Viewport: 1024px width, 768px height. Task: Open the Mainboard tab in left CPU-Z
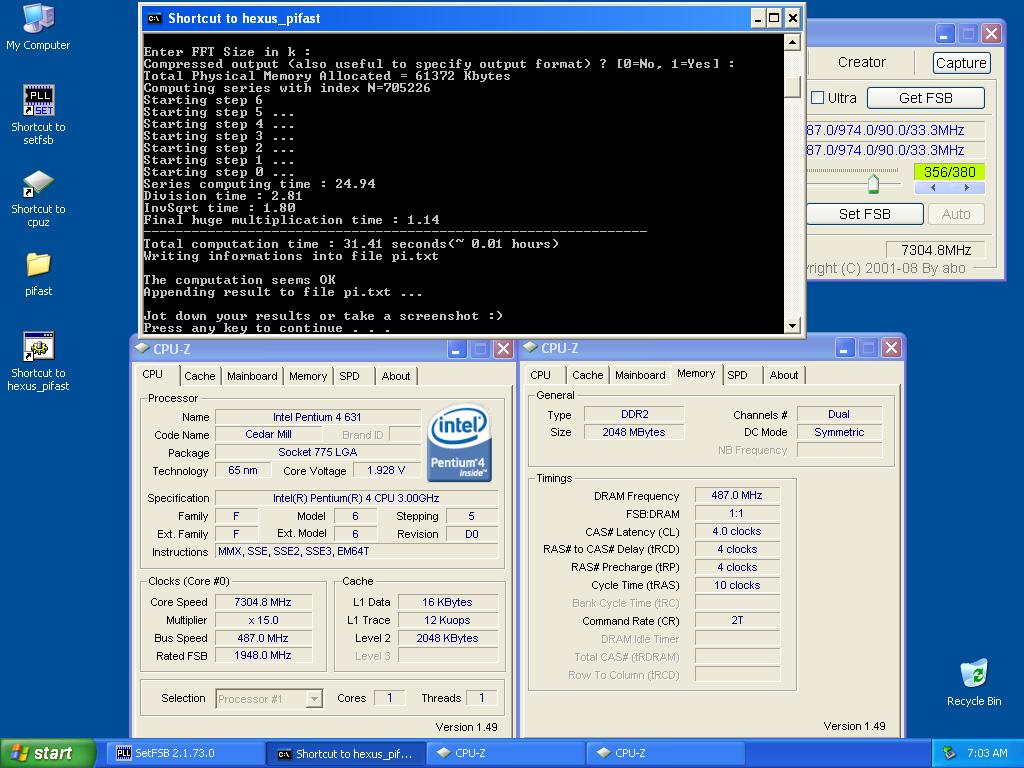(252, 376)
